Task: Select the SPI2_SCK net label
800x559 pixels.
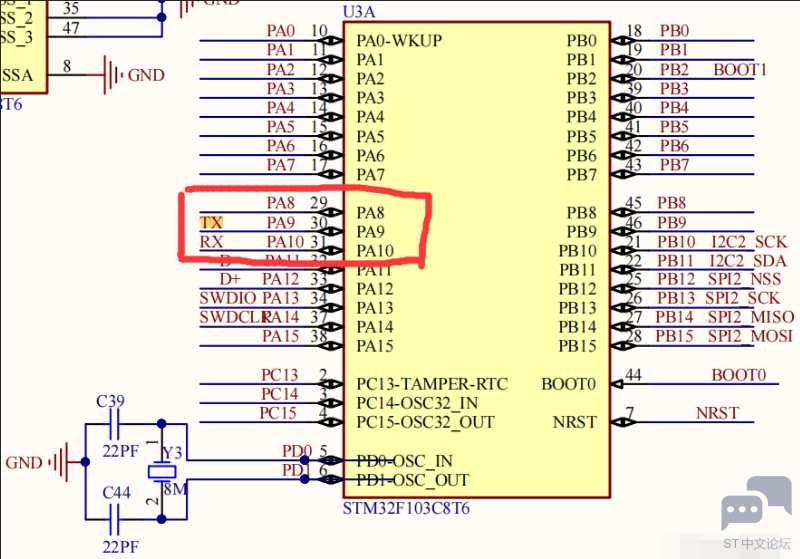Action: (x=743, y=298)
